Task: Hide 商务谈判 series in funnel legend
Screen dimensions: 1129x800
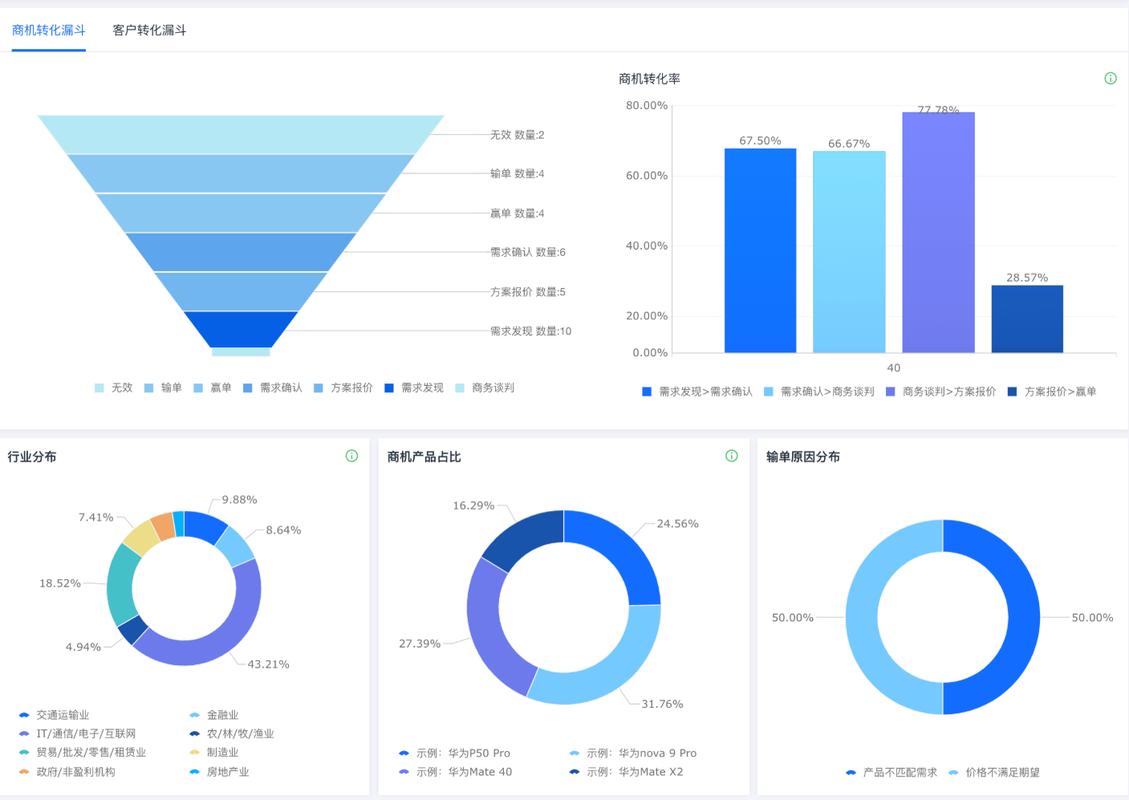Action: click(x=485, y=388)
